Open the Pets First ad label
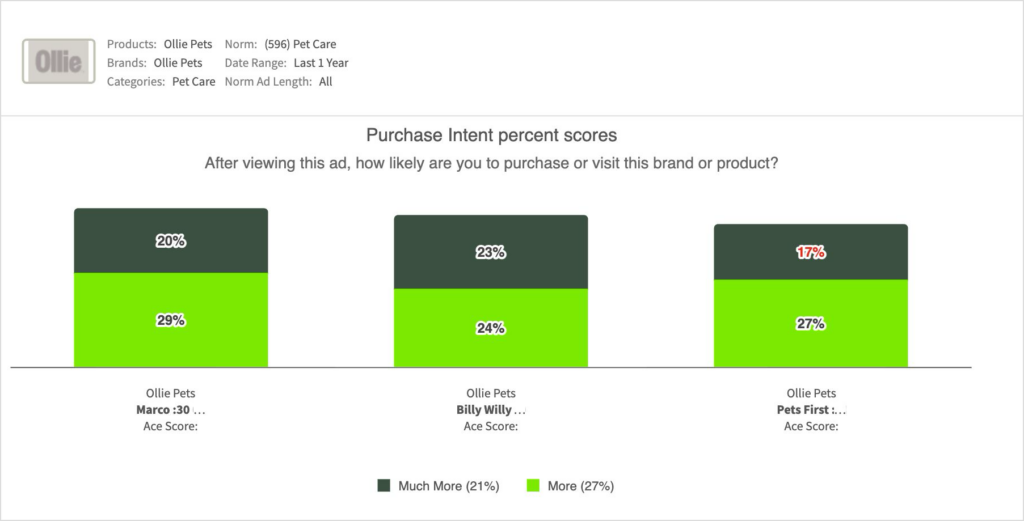The height and width of the screenshot is (521, 1024). coord(811,410)
